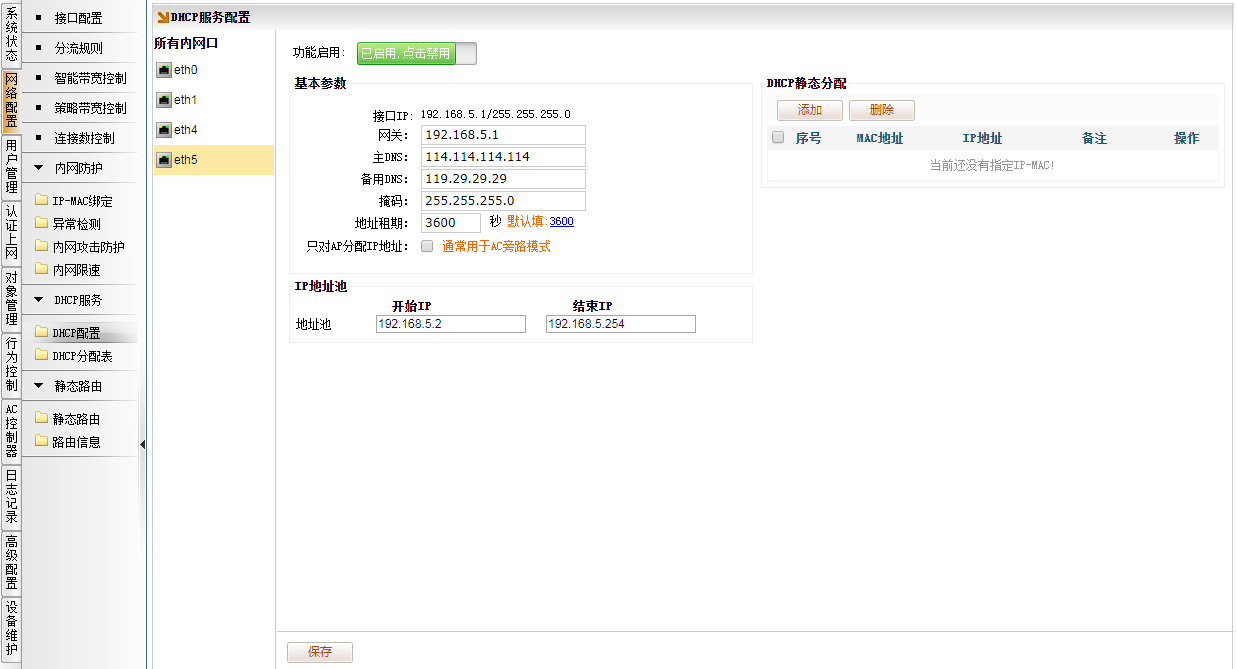Switch to 日志记录 vertical tab
The height and width of the screenshot is (669, 1237).
(x=11, y=497)
